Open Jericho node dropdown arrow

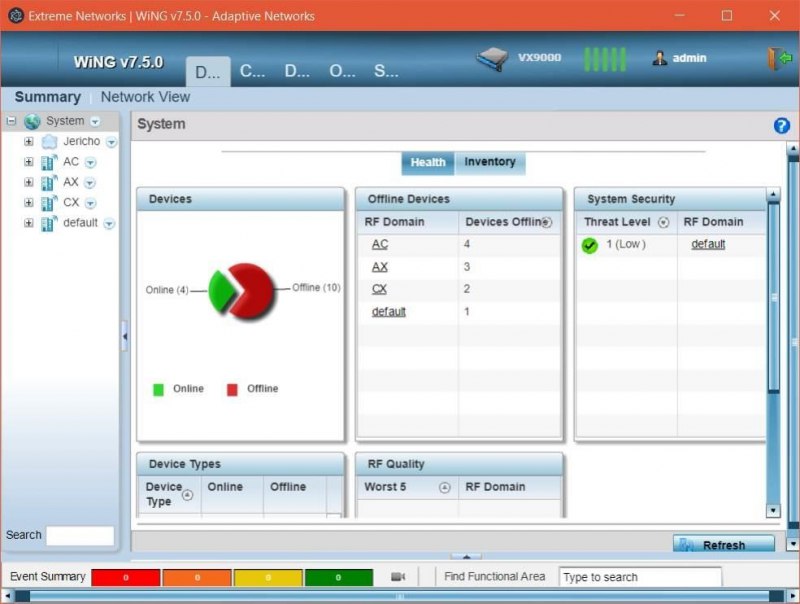pos(111,142)
